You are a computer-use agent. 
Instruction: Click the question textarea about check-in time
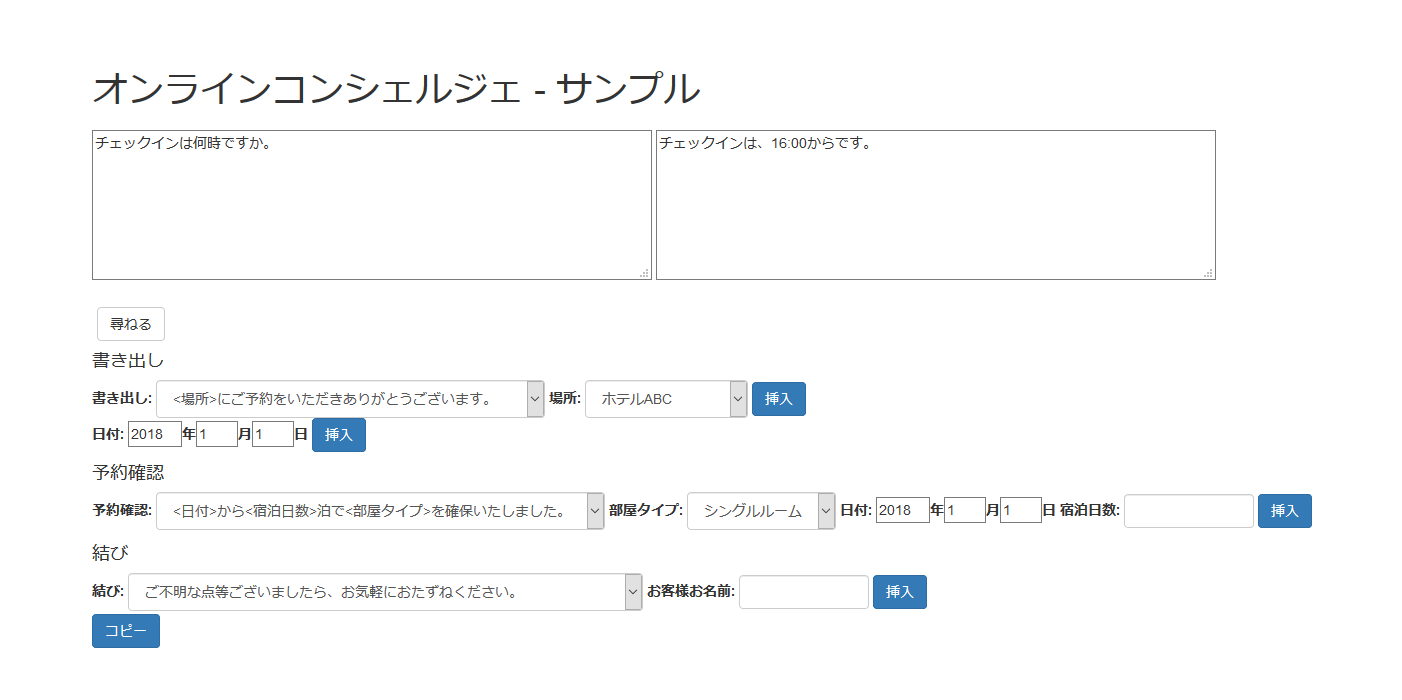(372, 205)
